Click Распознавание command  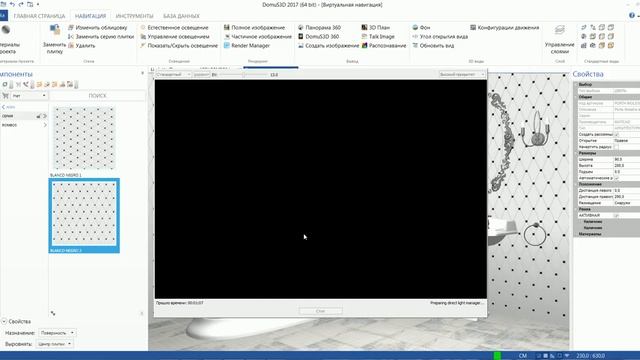coord(384,45)
